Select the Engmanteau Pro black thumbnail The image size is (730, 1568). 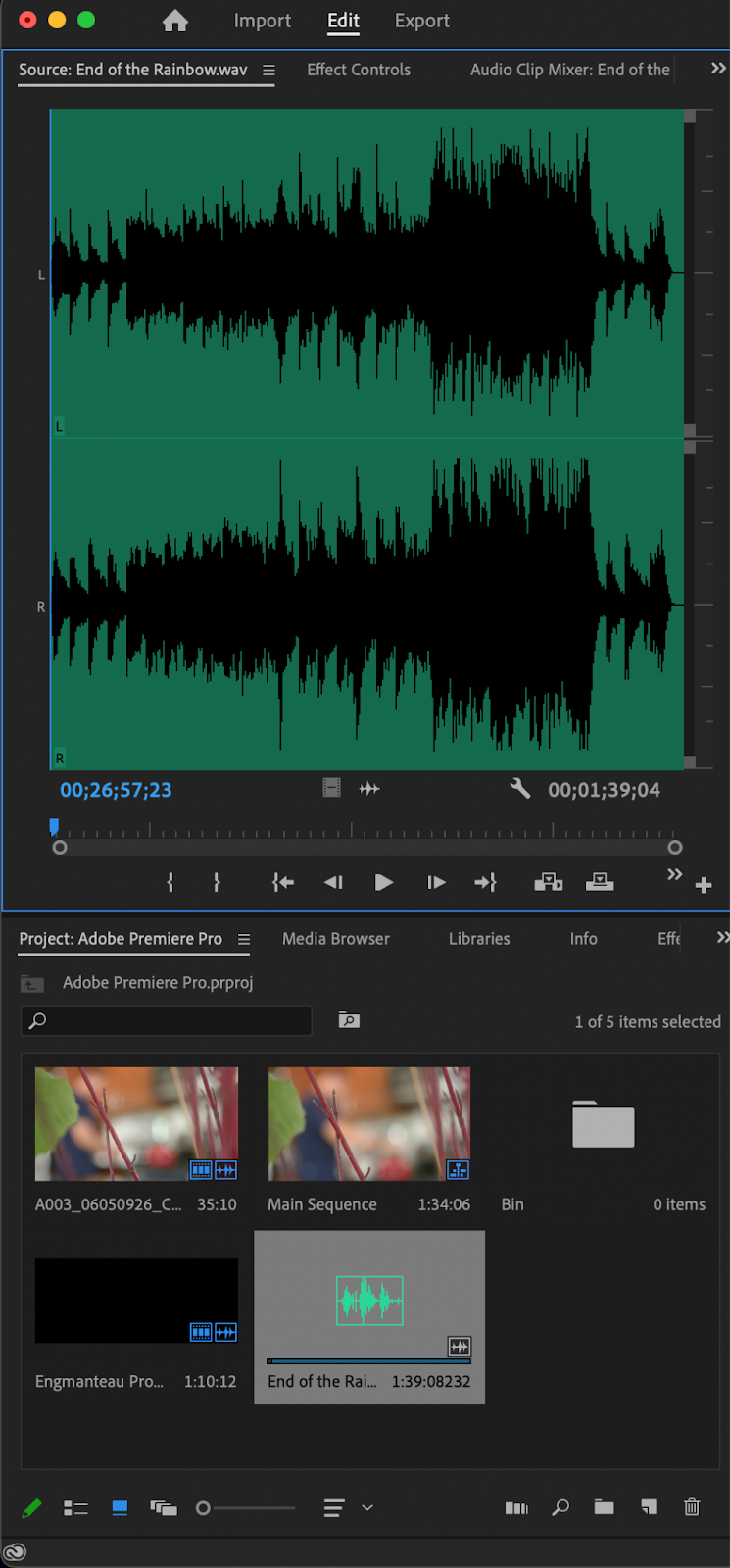point(136,1300)
